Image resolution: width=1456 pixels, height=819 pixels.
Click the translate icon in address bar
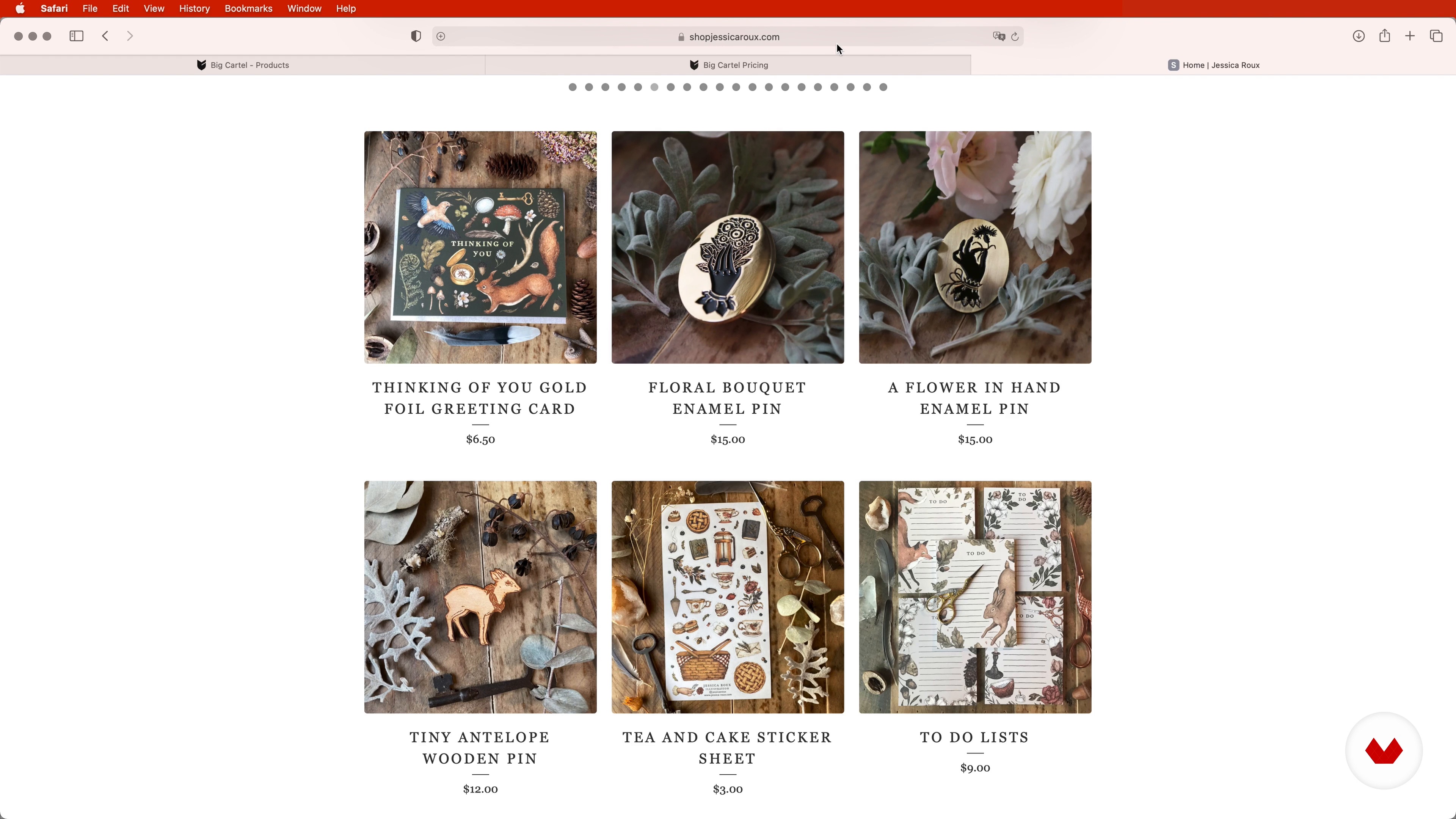pyautogui.click(x=999, y=37)
